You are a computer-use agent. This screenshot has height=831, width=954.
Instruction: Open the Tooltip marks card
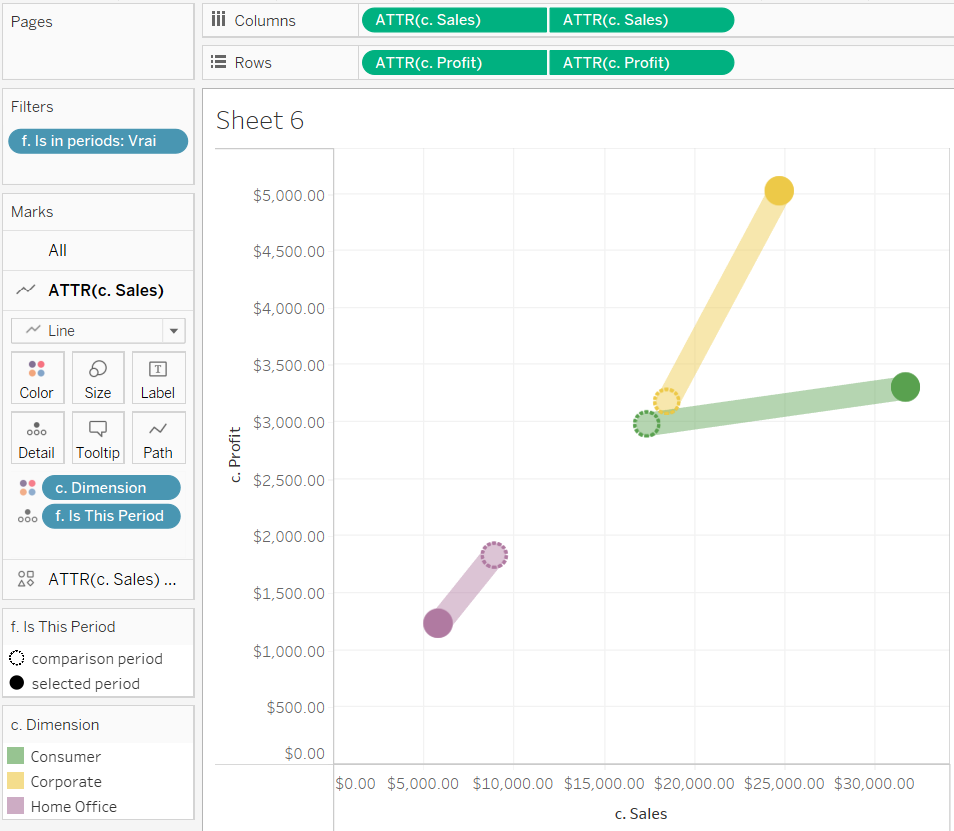[98, 438]
